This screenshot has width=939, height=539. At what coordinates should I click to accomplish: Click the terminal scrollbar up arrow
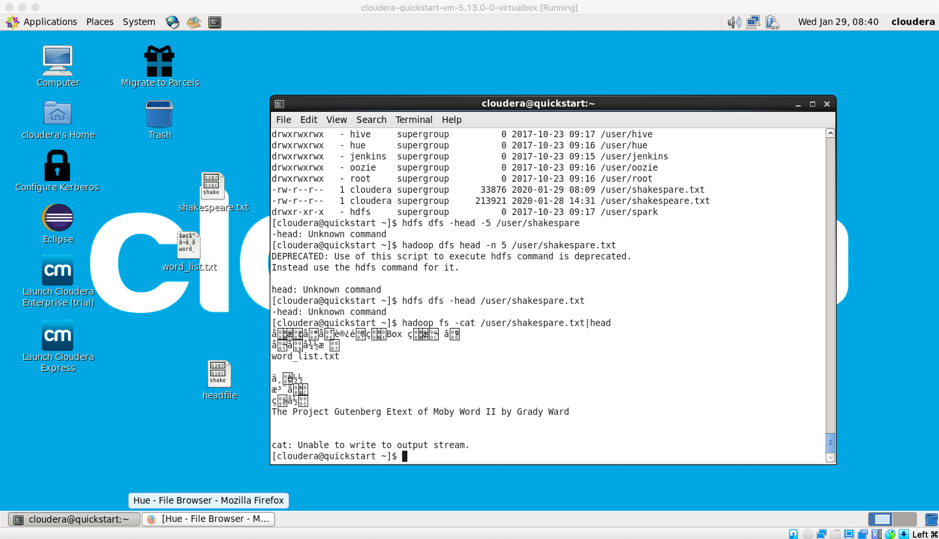click(830, 133)
